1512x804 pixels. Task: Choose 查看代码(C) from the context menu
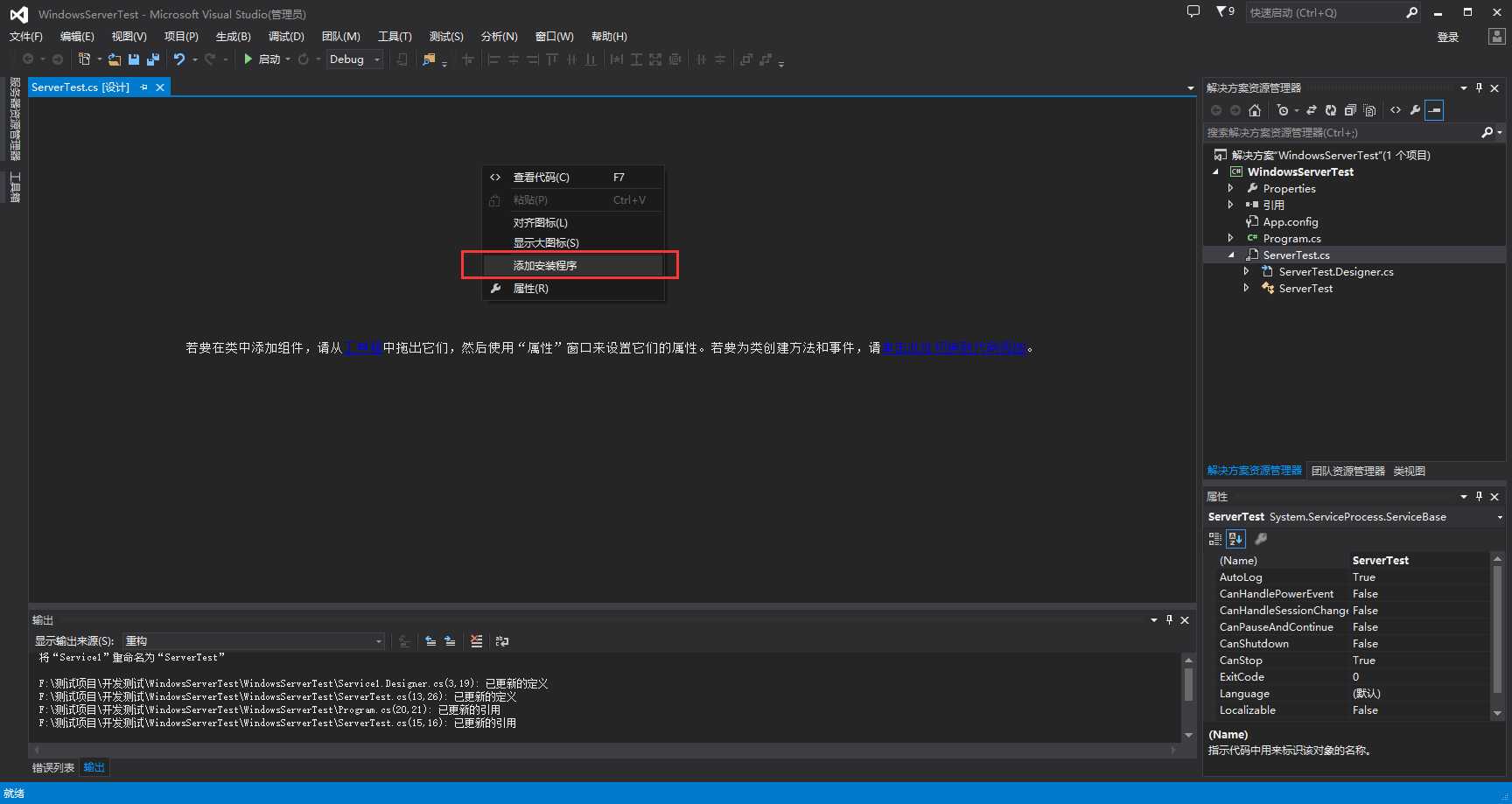coord(573,178)
